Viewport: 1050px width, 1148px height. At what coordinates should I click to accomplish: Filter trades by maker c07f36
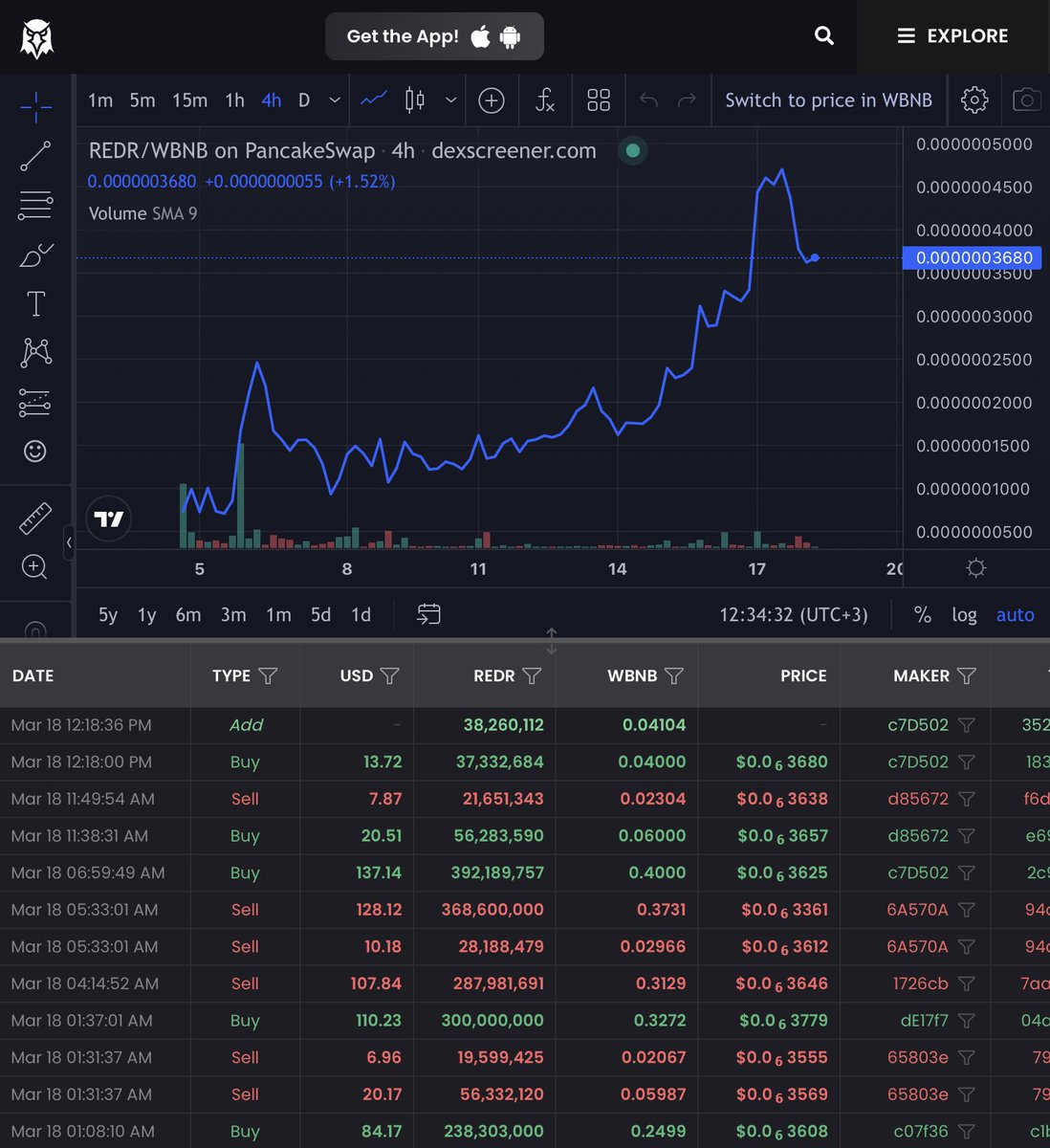[967, 1132]
